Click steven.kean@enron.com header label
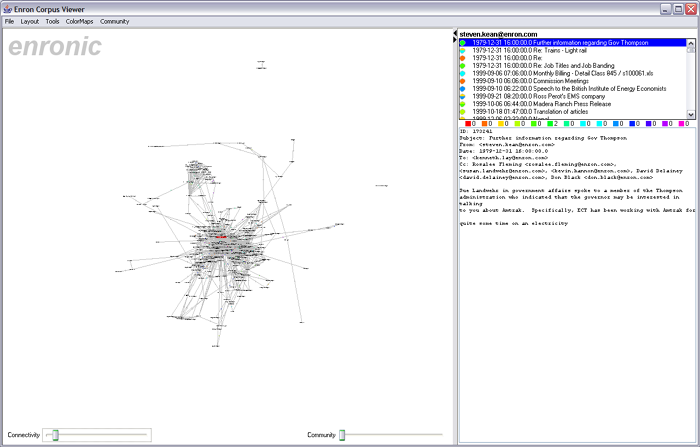The width and height of the screenshot is (700, 447). point(498,34)
